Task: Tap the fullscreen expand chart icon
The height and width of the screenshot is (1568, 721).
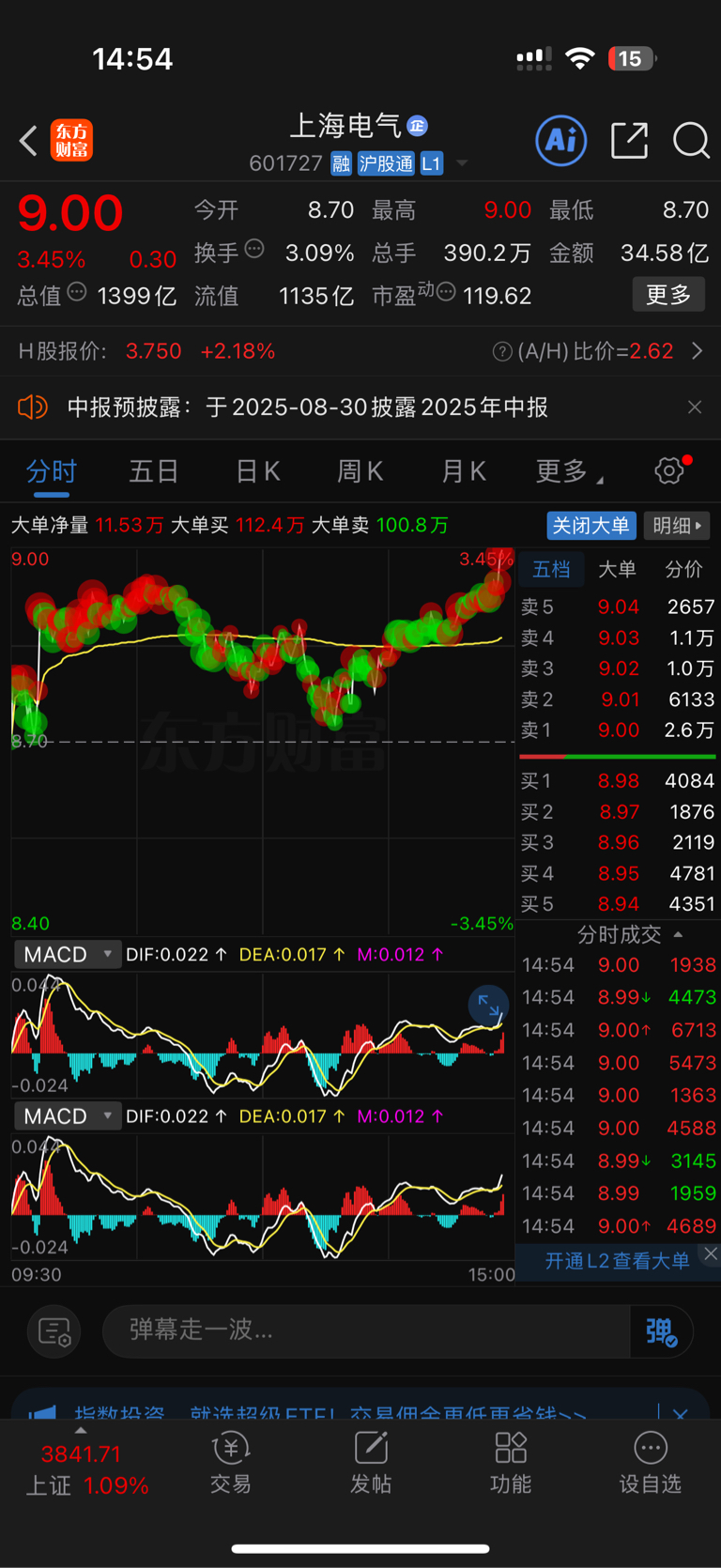Action: 489,1006
